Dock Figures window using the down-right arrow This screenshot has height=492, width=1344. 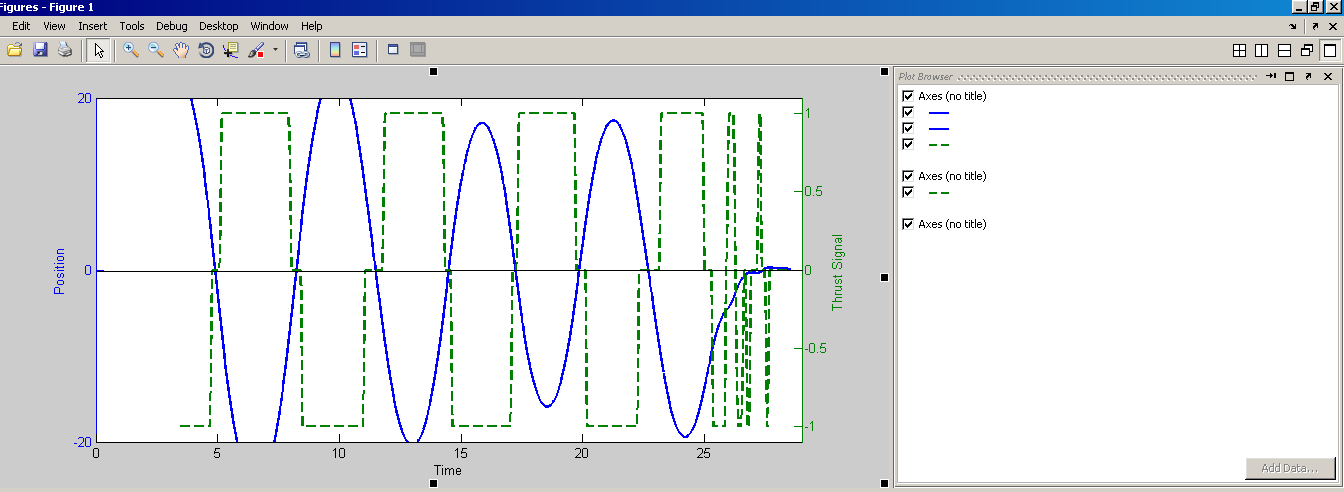click(x=1293, y=26)
